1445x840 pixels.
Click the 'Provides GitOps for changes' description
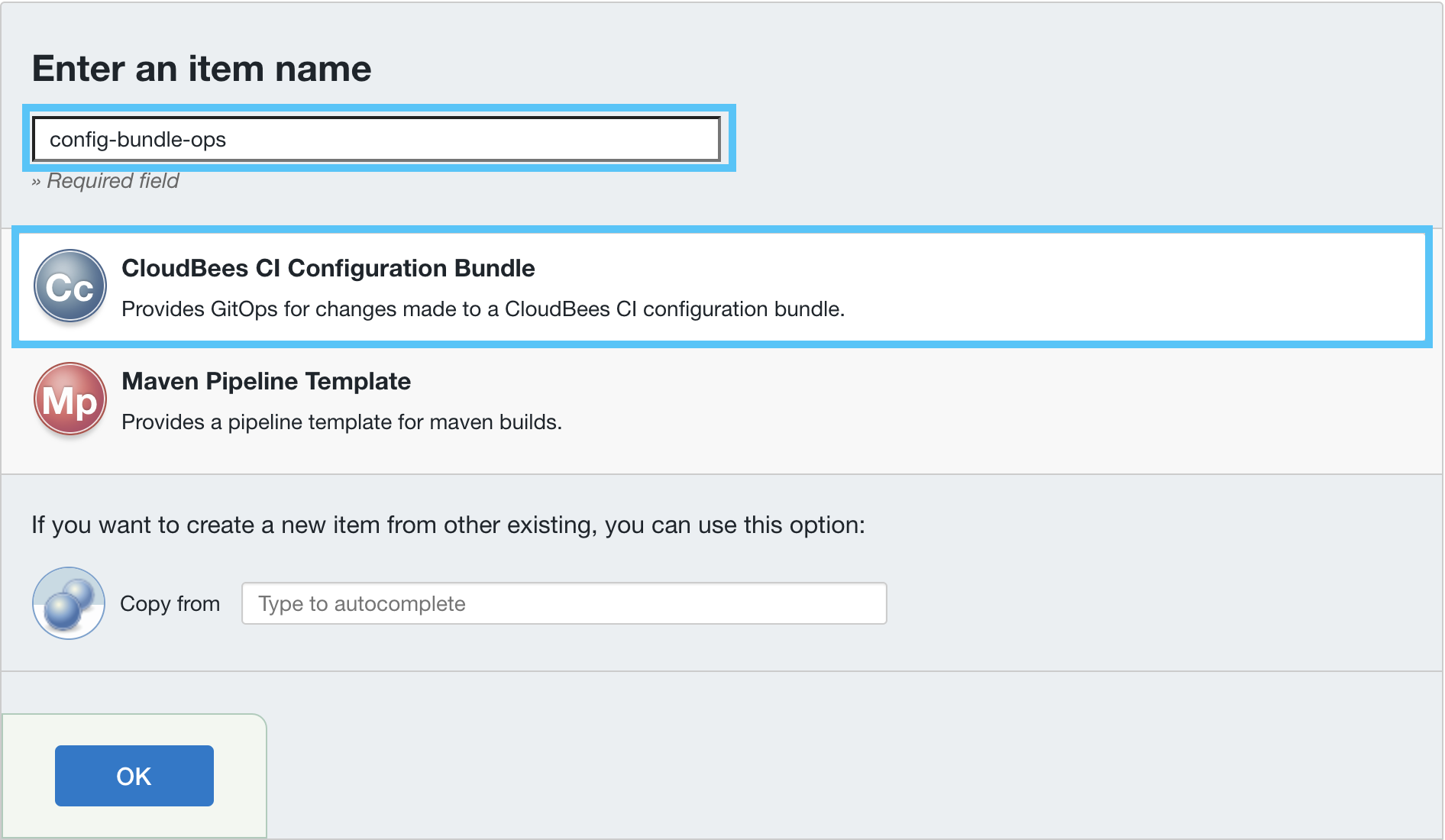point(483,309)
